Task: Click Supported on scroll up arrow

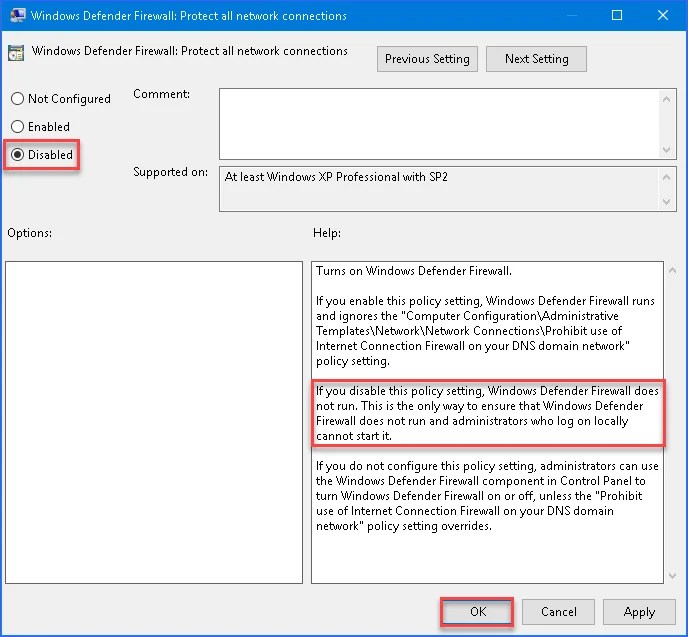Action: 666,177
